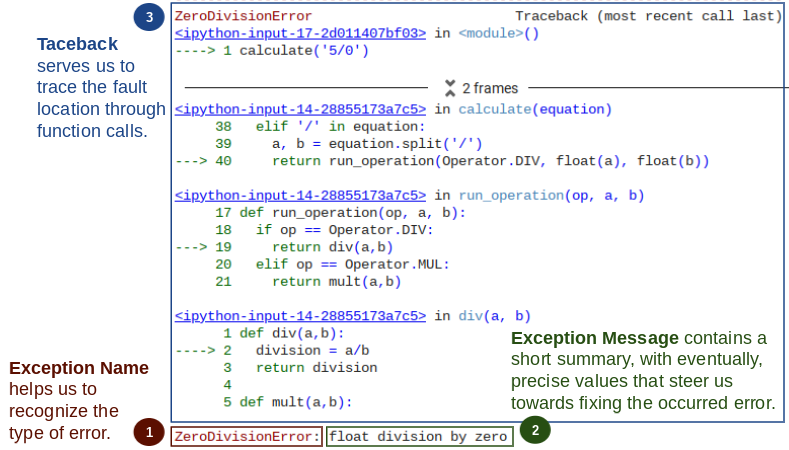Click the '2 frames' label text
Screen dimensions: 789x450
490,88
